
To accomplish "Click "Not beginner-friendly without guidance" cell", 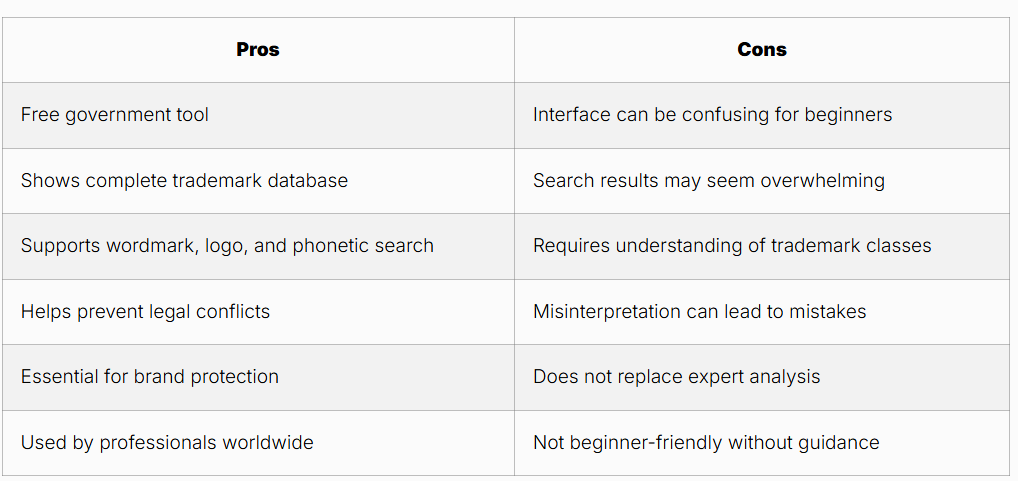I will point(706,443).
